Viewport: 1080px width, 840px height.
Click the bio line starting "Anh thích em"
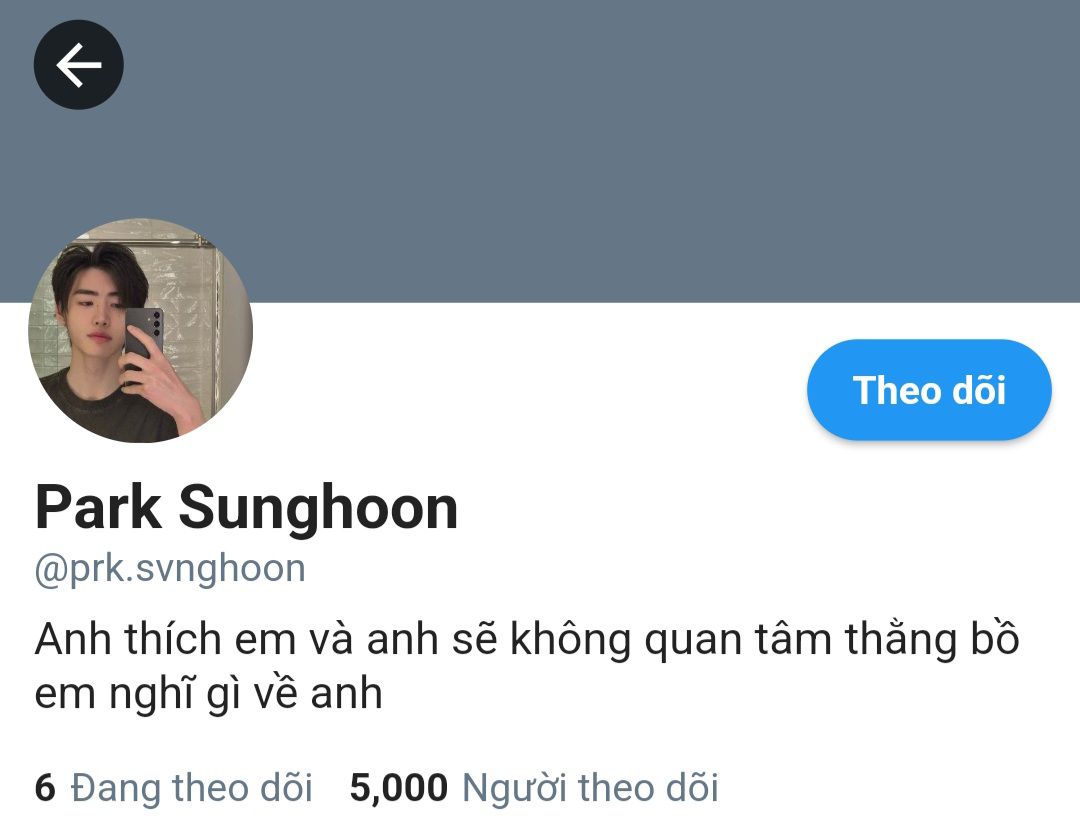(x=527, y=640)
